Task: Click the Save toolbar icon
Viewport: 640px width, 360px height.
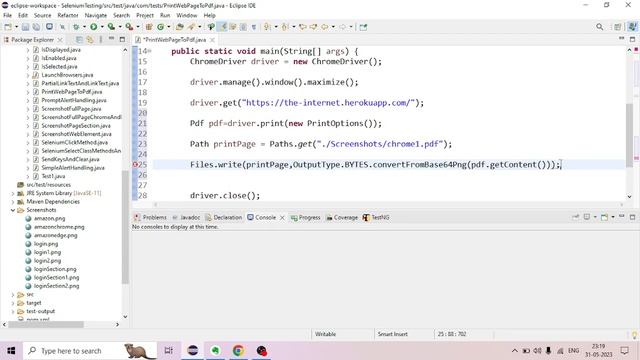Action: pyautogui.click(x=25, y=27)
